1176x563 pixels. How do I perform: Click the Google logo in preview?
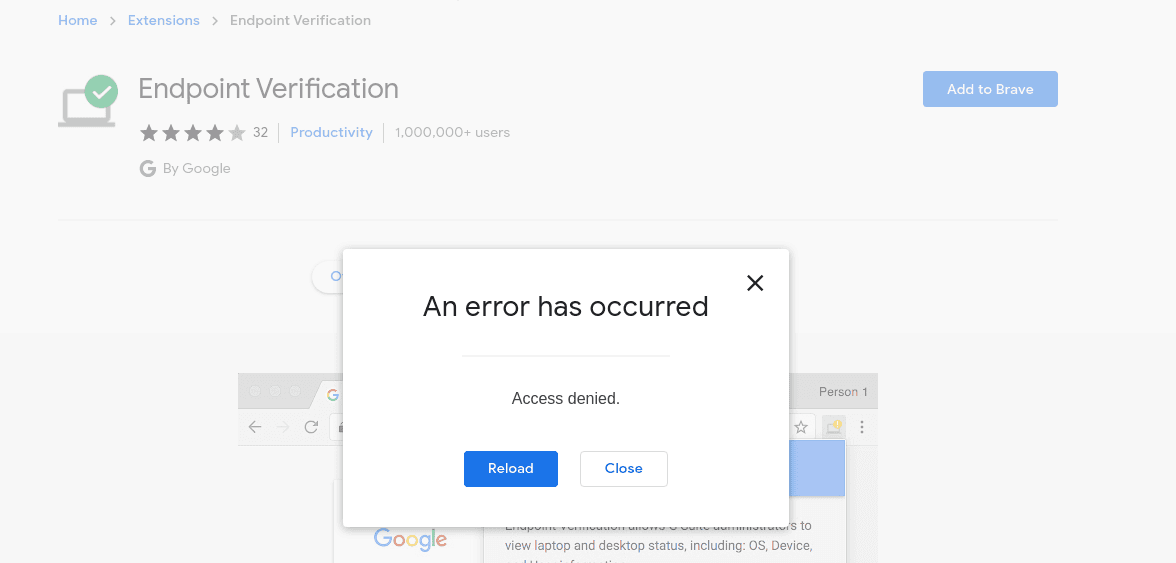tap(410, 538)
